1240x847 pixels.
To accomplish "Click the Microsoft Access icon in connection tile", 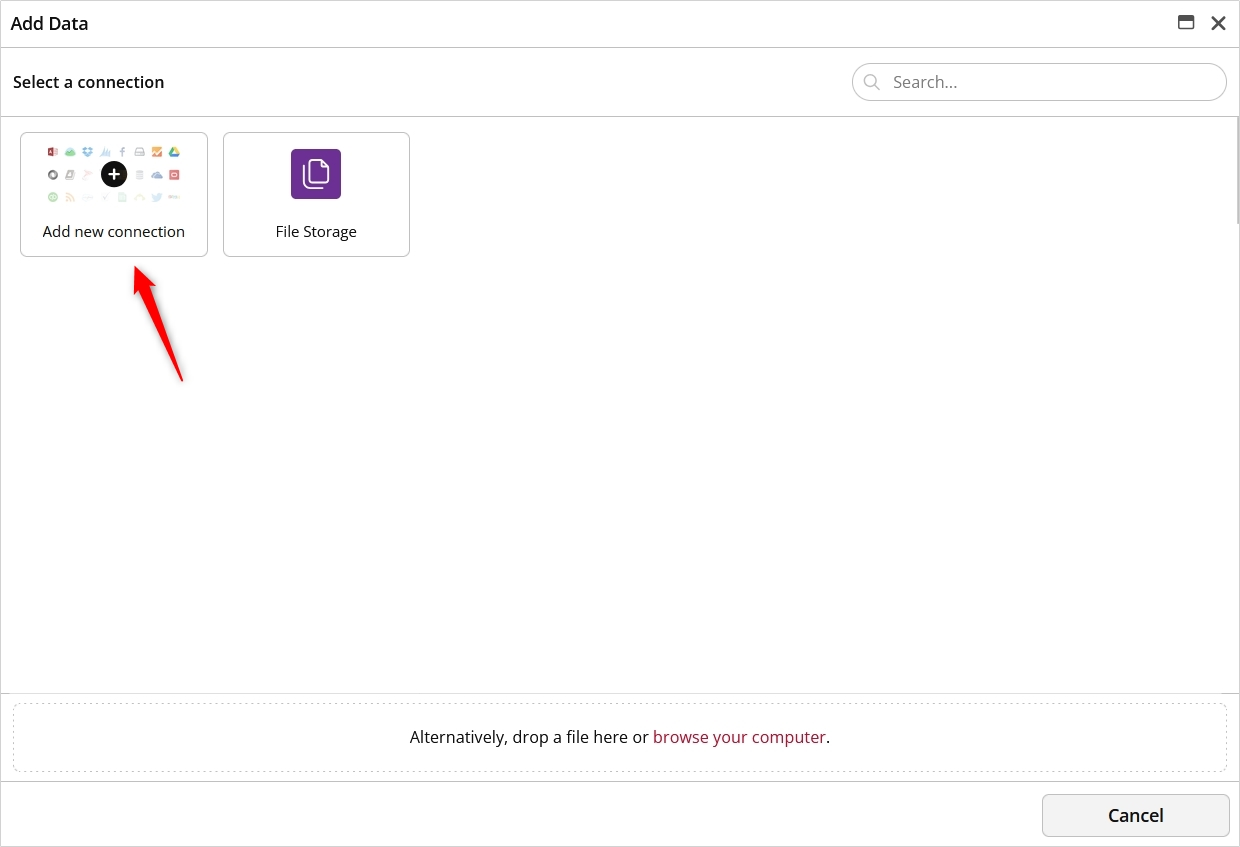I will click(x=53, y=152).
